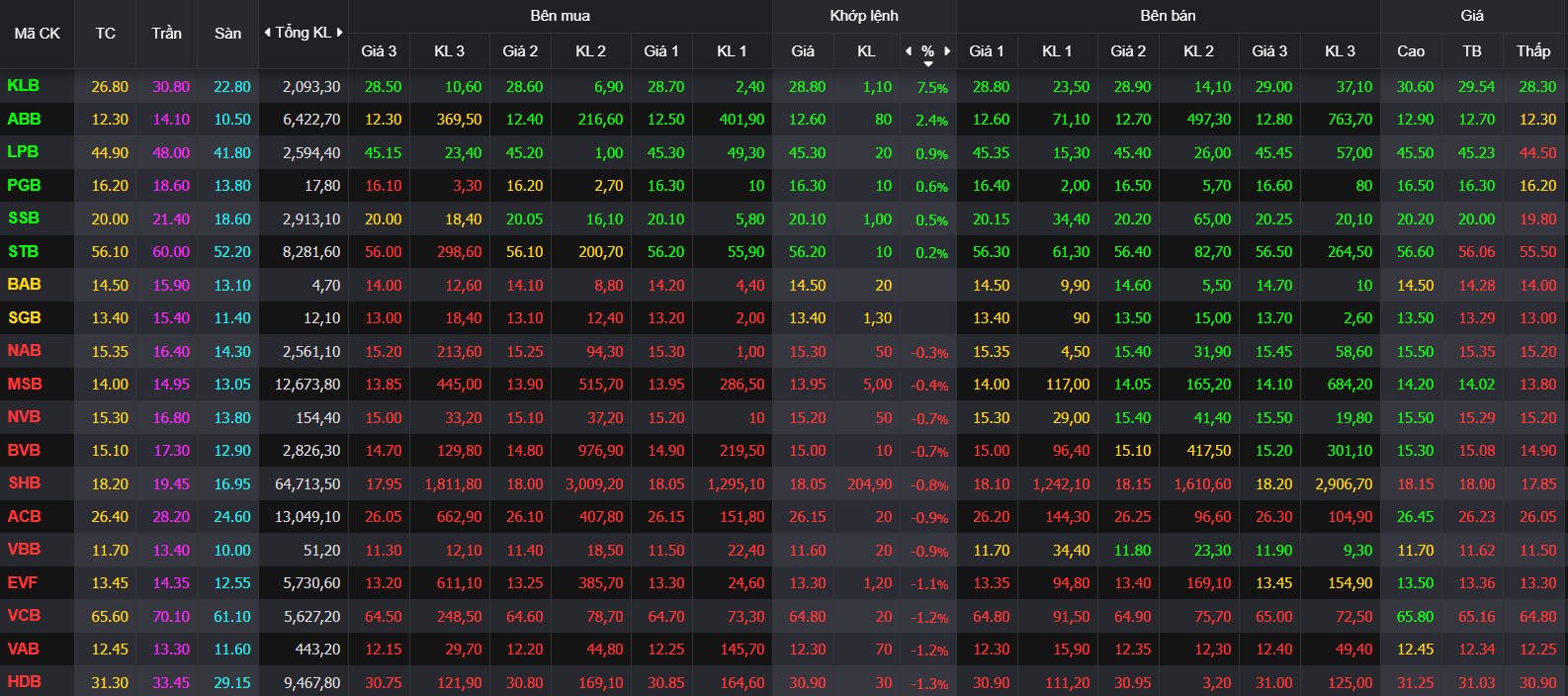This screenshot has height=696, width=1568.
Task: Click the VBB ticker symbol
Action: point(24,550)
